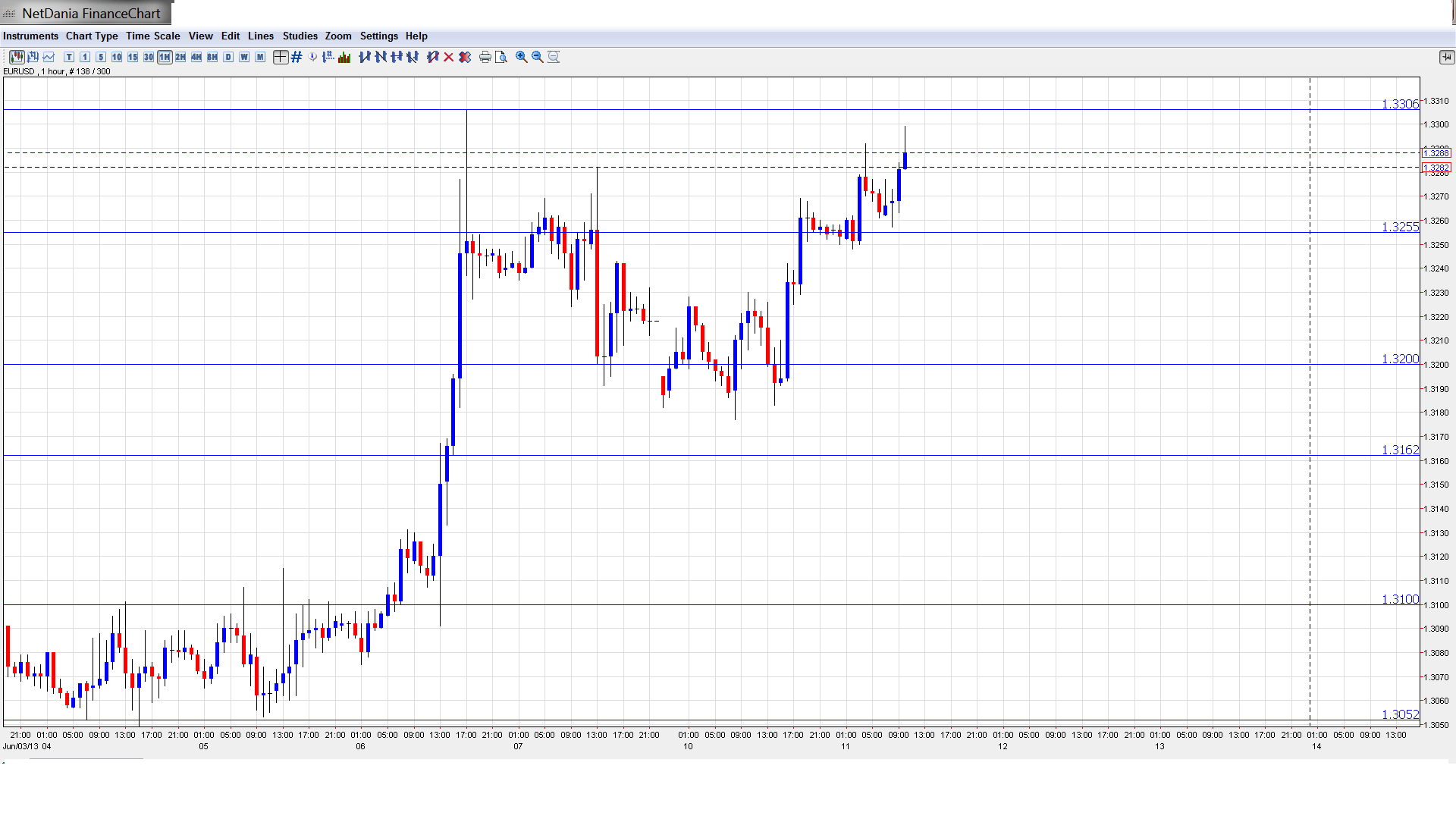
Task: Click the zoom out magnifier icon
Action: click(x=537, y=57)
